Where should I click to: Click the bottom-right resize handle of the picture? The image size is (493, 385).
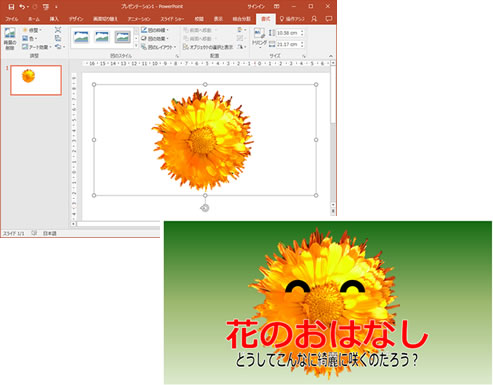316,195
